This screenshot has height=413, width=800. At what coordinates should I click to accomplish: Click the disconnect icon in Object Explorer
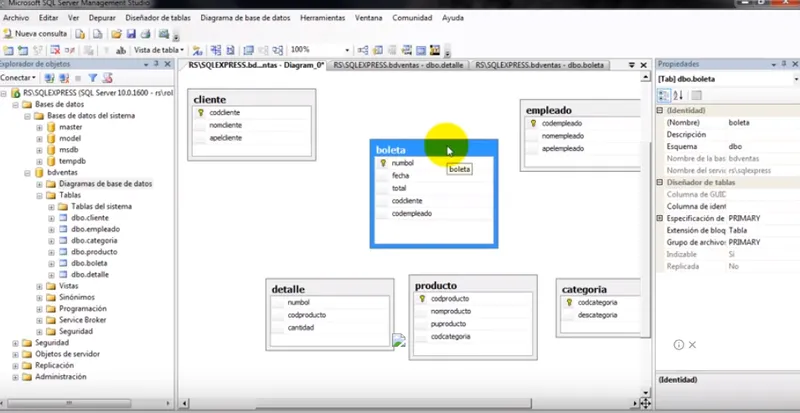[64, 78]
